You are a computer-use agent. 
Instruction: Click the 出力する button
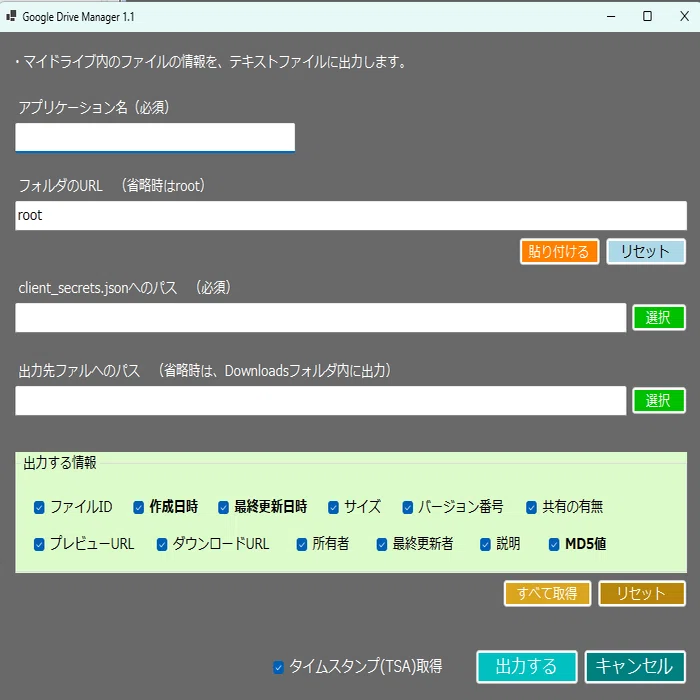[527, 667]
